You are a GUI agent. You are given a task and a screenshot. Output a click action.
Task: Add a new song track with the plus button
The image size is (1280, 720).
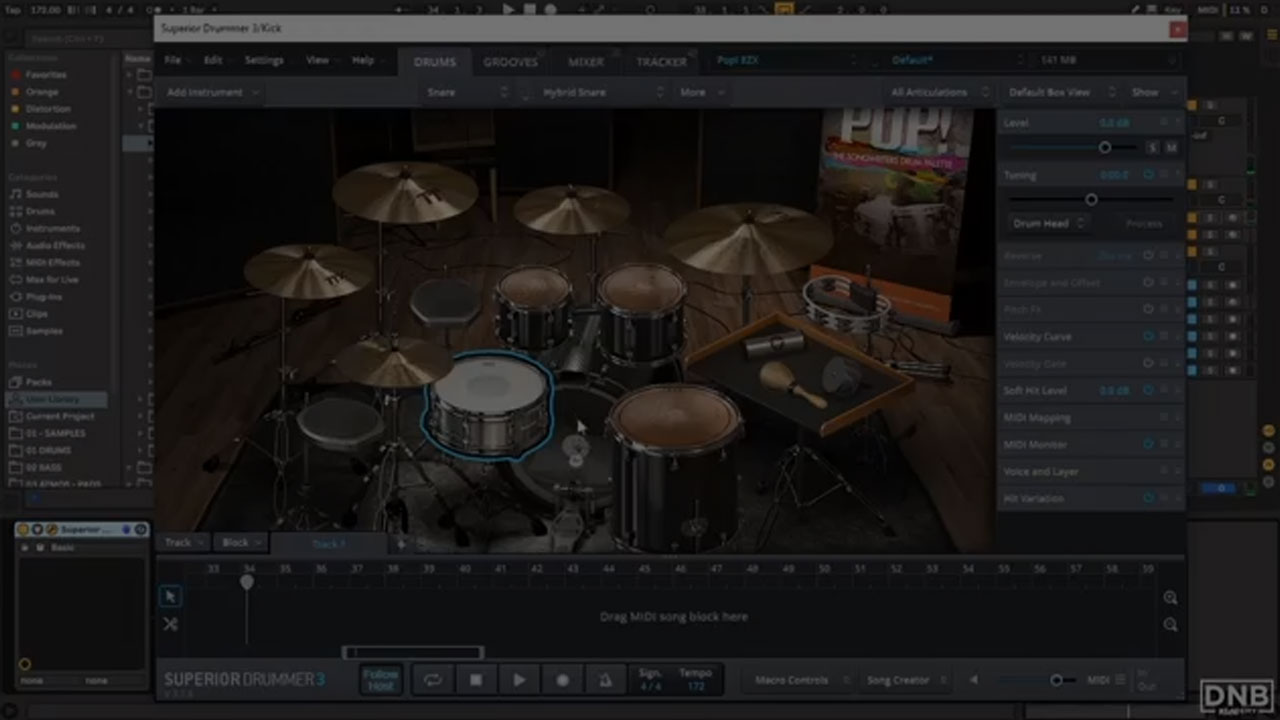pos(401,544)
